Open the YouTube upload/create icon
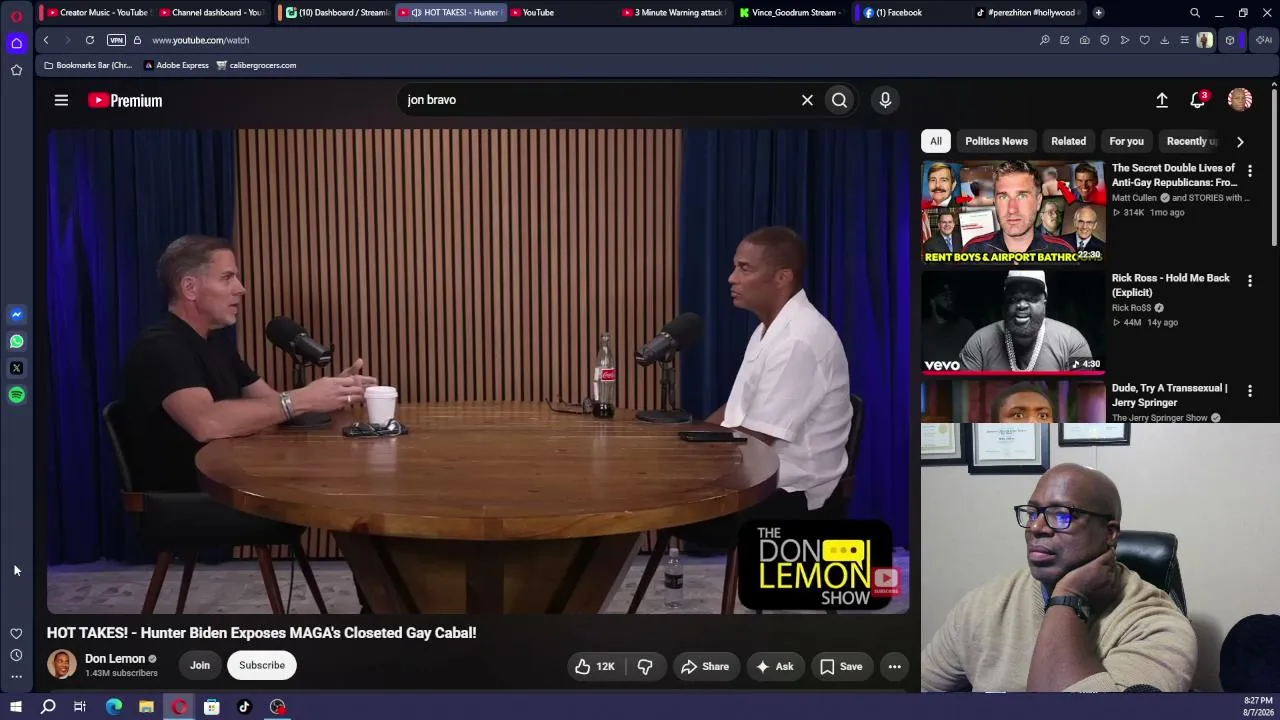This screenshot has width=1280, height=720. click(x=1162, y=100)
